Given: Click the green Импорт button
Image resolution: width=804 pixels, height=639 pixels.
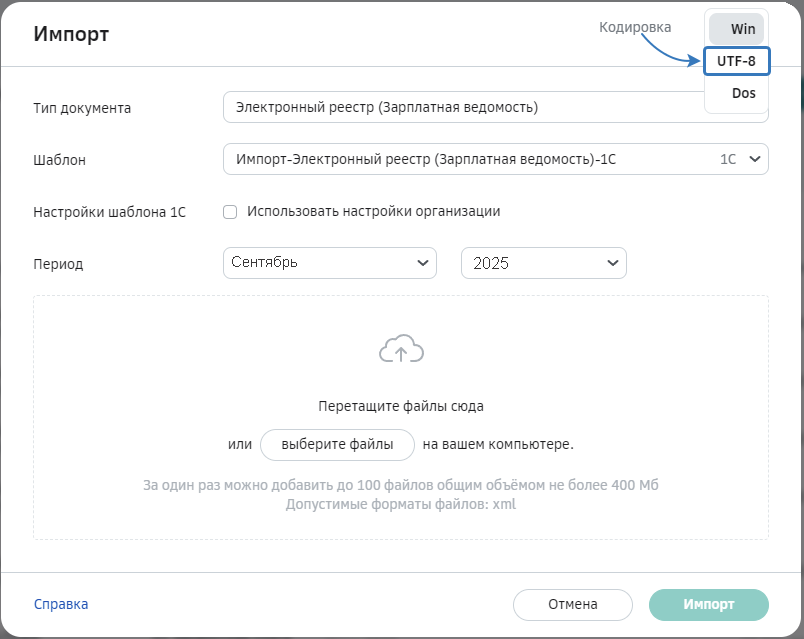Looking at the screenshot, I should point(709,604).
